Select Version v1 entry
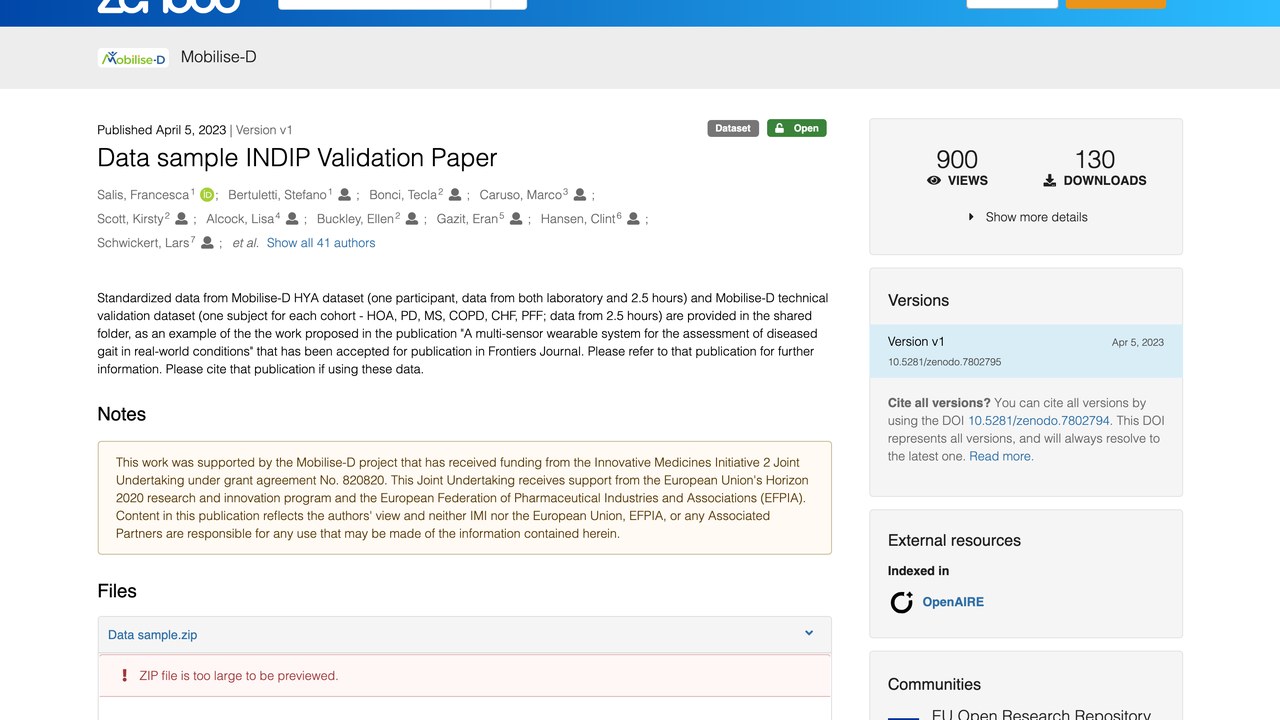The height and width of the screenshot is (720, 1280). point(1026,351)
